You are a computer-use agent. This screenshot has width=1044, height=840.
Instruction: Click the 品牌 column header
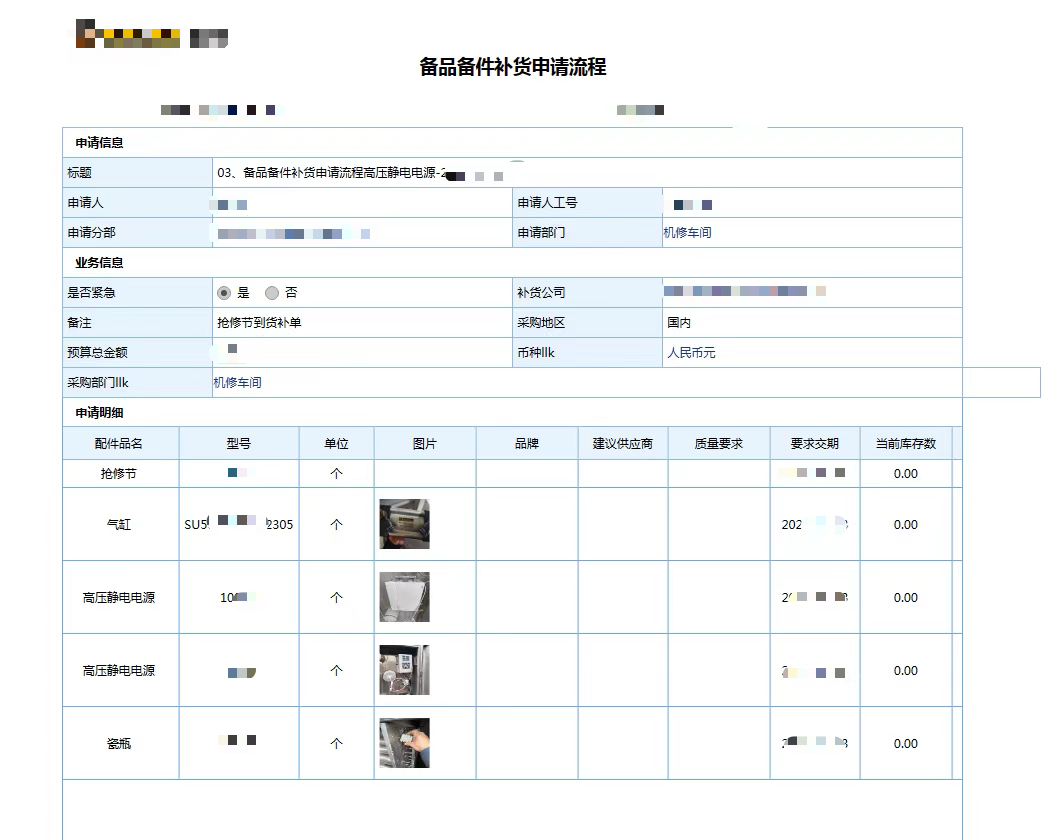(527, 444)
